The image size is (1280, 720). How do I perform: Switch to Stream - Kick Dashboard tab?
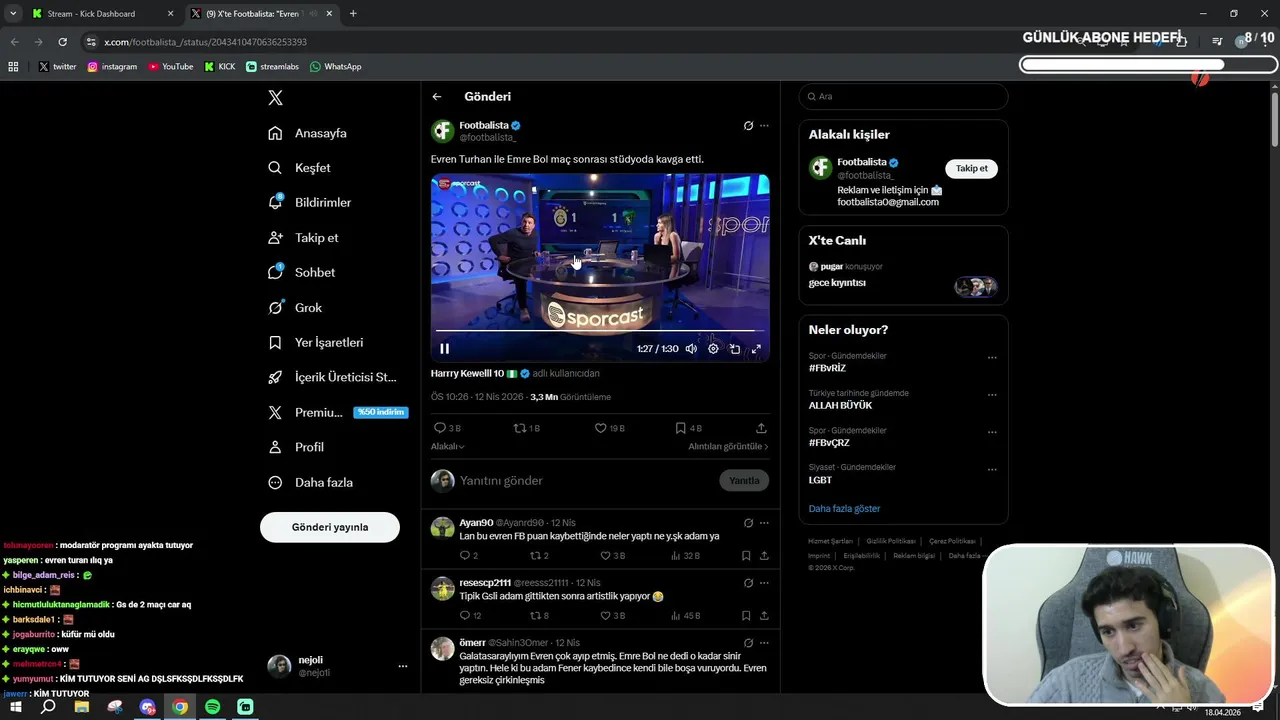[103, 14]
